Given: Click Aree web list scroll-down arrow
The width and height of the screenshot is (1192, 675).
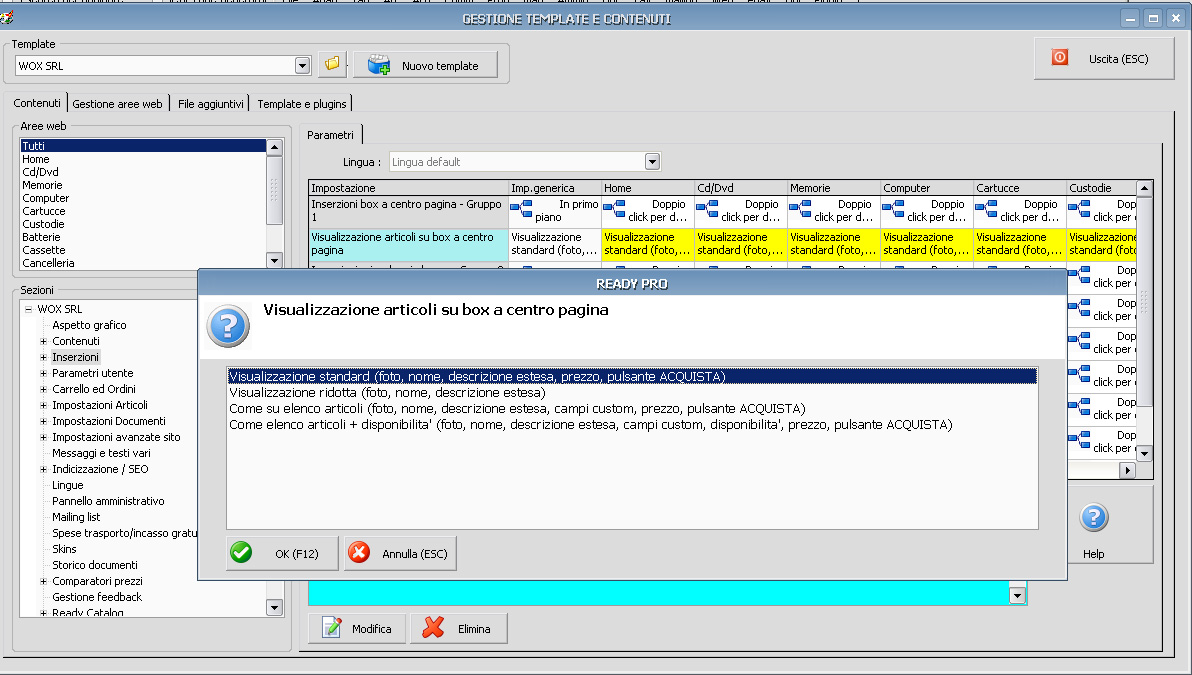Looking at the screenshot, I should click(274, 260).
